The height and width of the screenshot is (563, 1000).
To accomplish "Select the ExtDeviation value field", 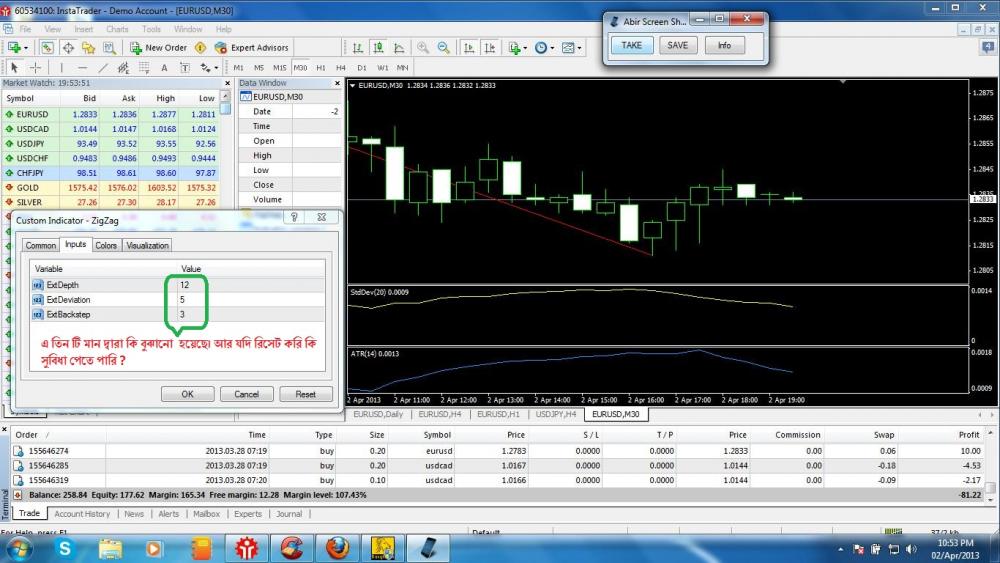I will [251, 300].
